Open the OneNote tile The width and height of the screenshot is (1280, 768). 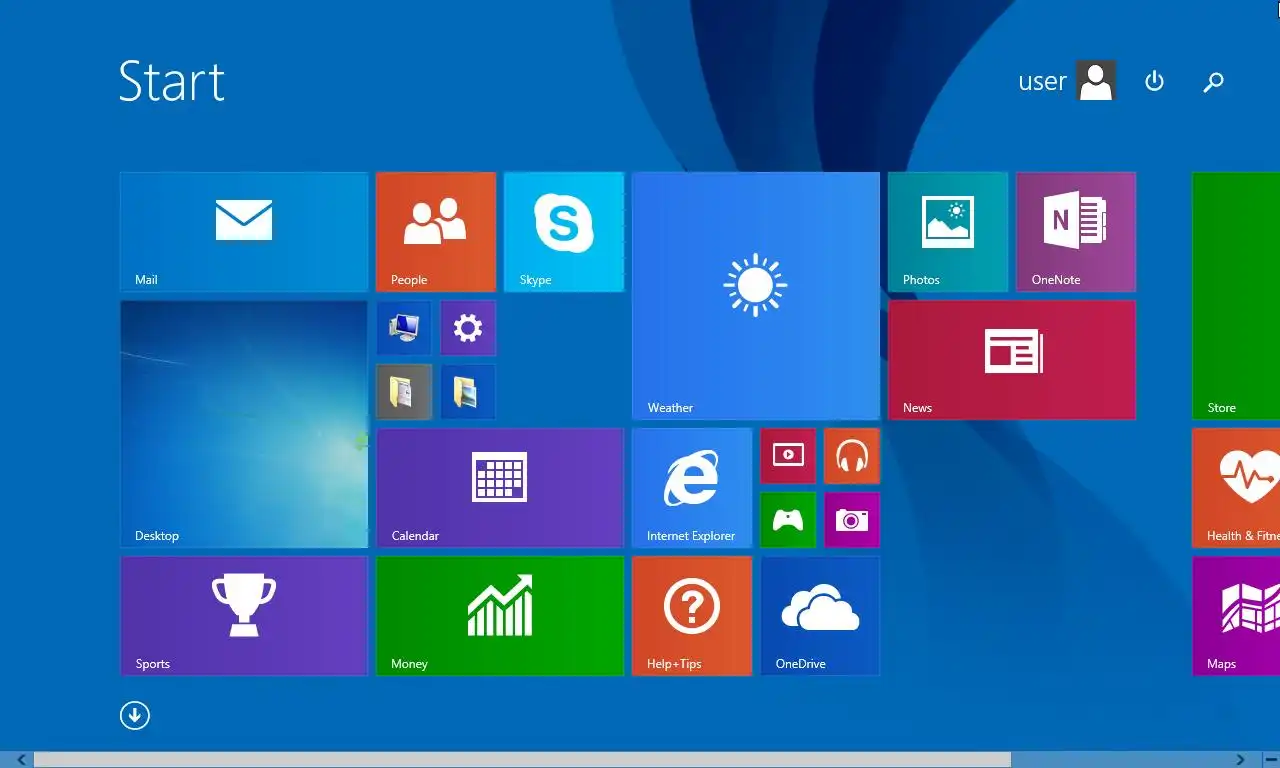coord(1076,232)
